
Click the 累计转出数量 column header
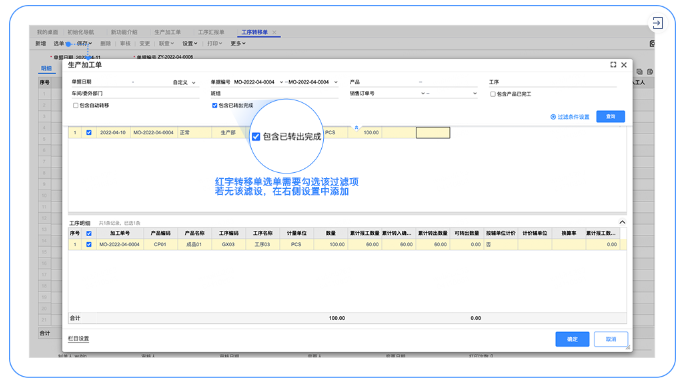(x=433, y=233)
